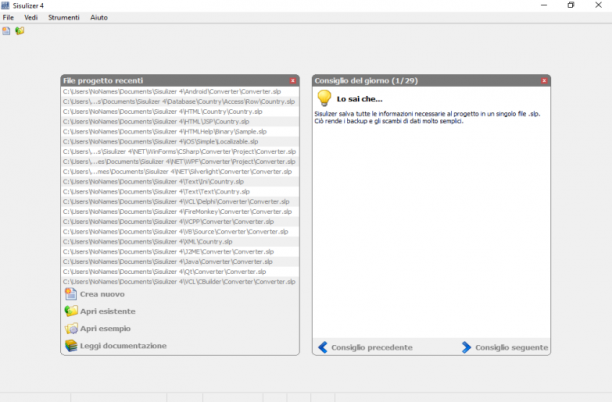Open NET\Silverlight\Converter\Converter.slp project
The height and width of the screenshot is (402, 612).
(x=180, y=172)
